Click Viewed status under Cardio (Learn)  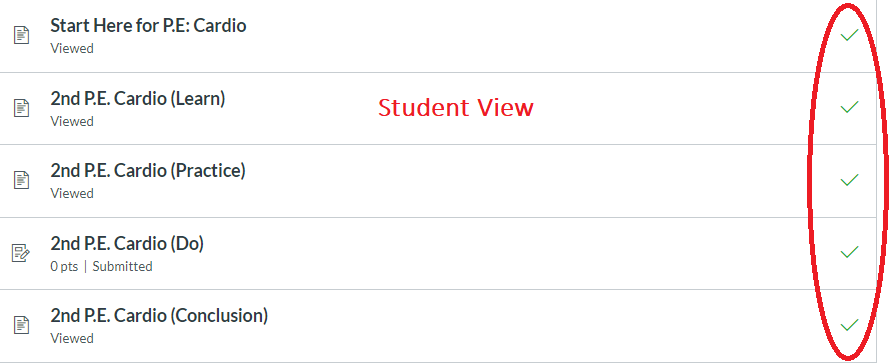click(72, 121)
